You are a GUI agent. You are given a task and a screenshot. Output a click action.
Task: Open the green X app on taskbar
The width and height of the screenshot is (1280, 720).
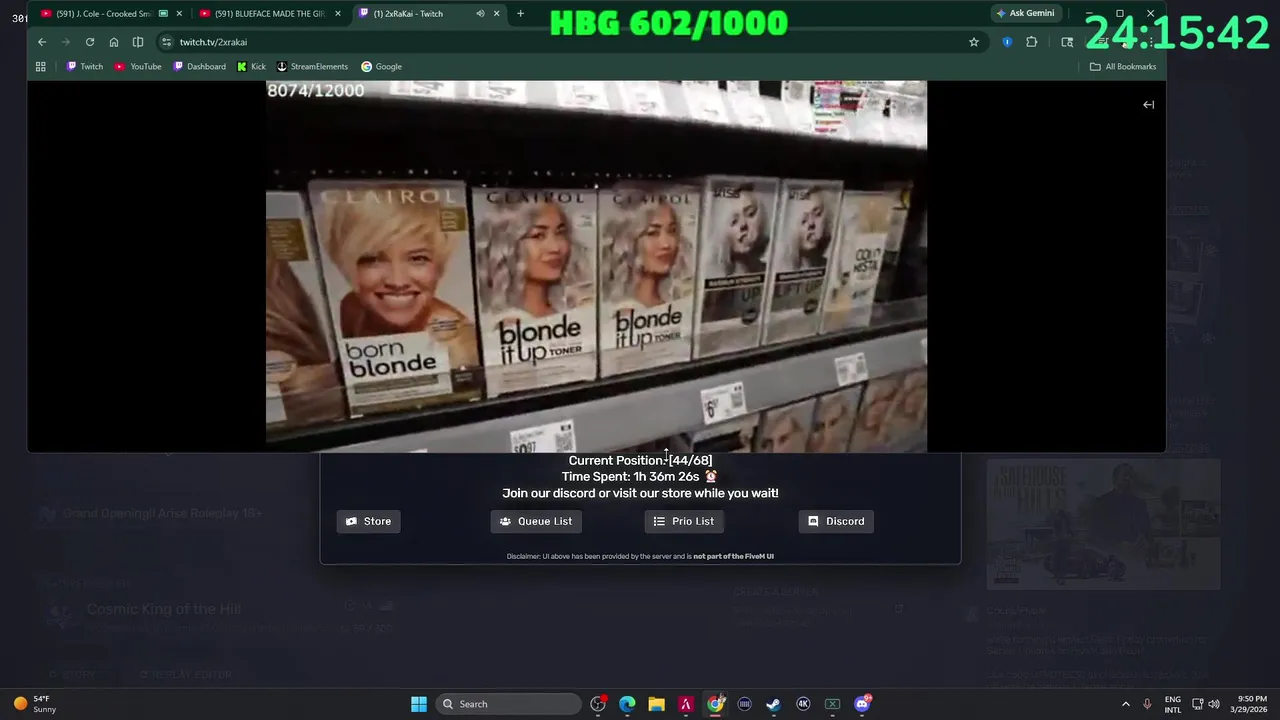click(832, 704)
